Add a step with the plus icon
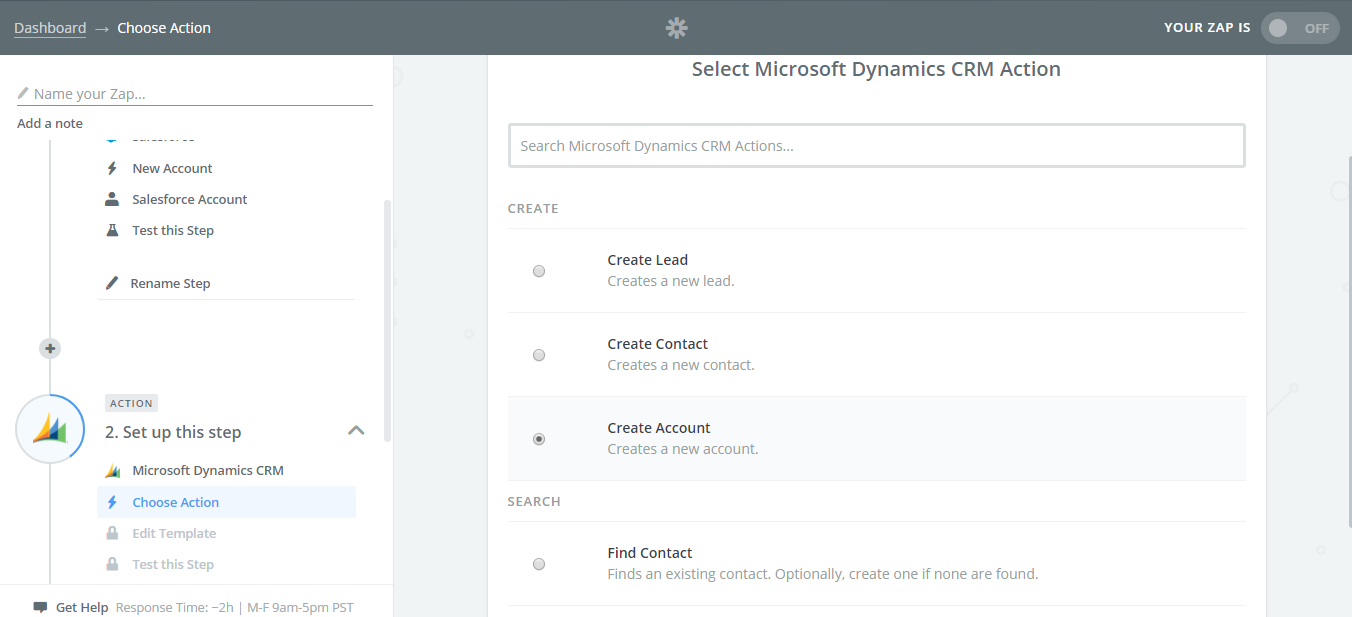Viewport: 1352px width, 617px height. coord(50,348)
